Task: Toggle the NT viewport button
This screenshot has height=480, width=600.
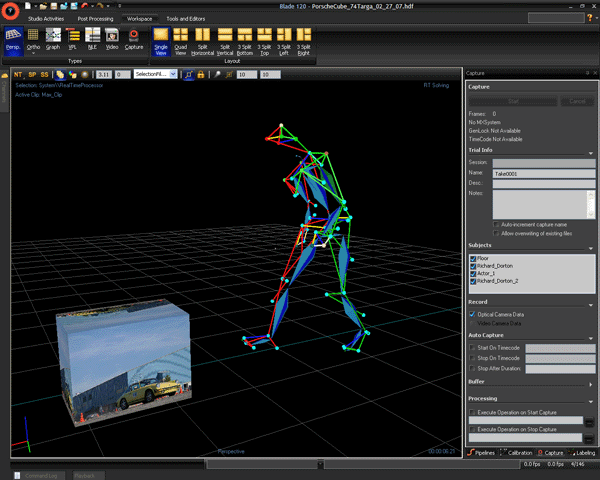Action: [x=18, y=75]
